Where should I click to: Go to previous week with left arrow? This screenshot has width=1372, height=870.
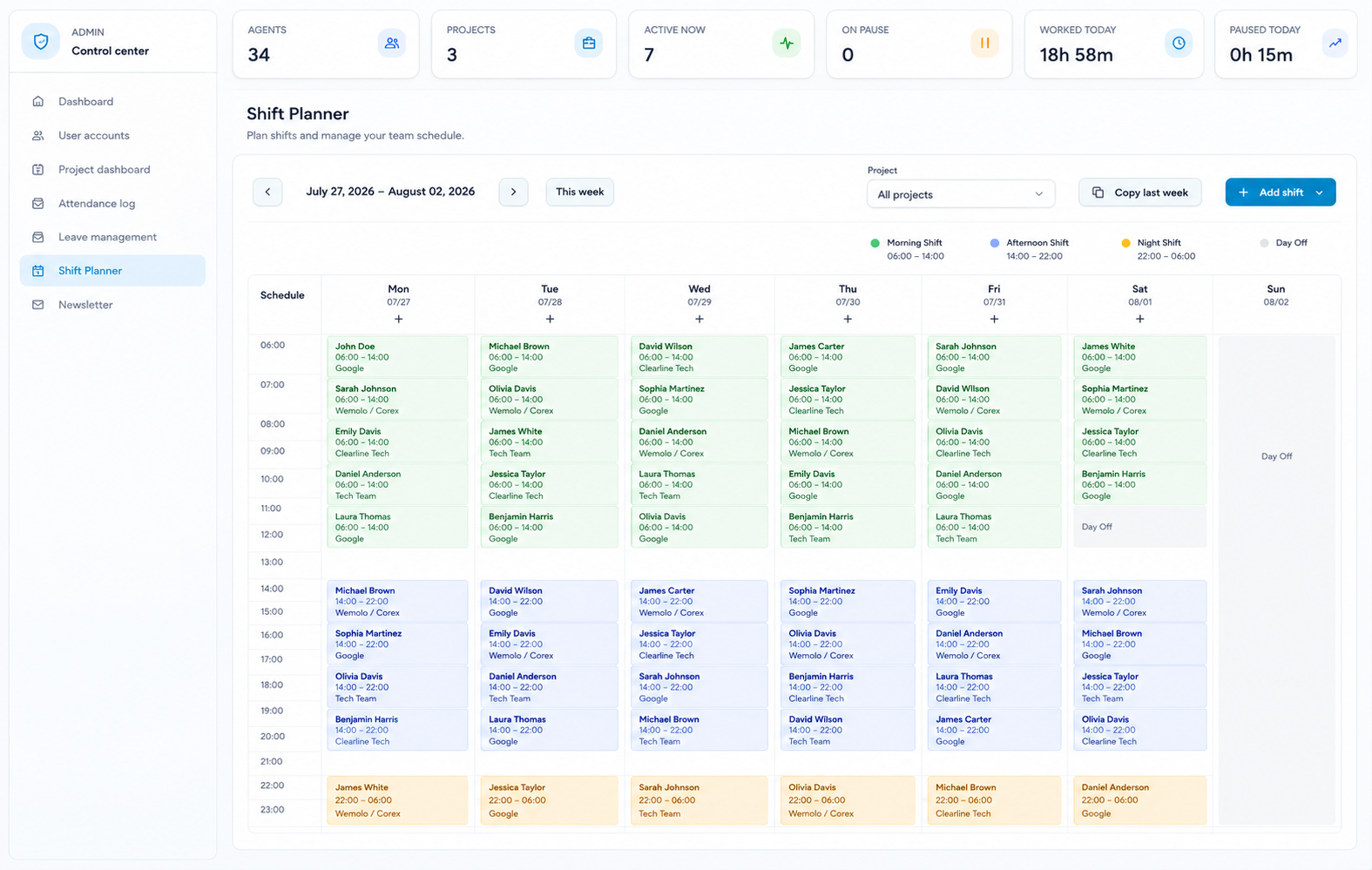coord(267,192)
